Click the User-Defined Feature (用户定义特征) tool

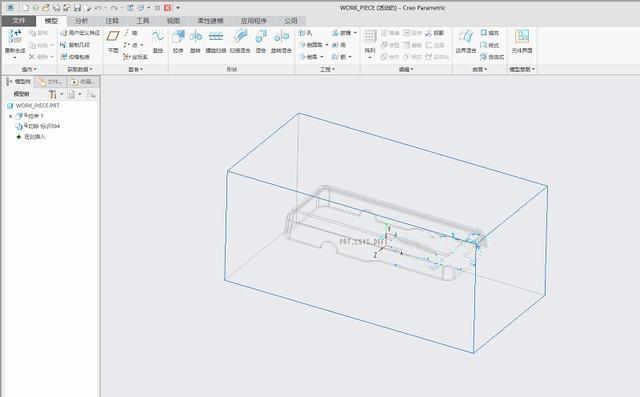pos(80,33)
